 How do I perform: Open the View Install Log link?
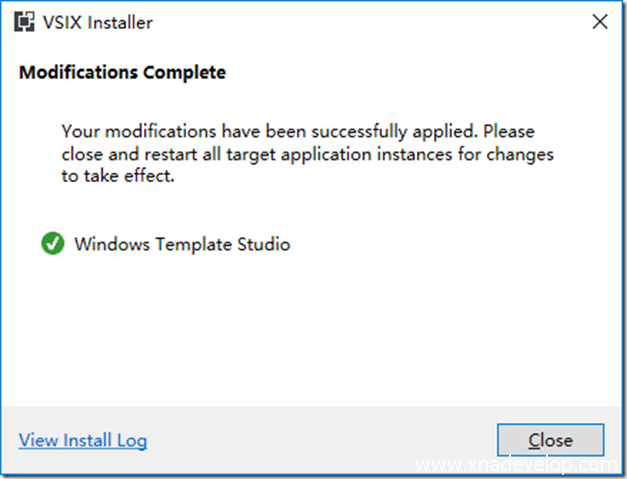83,440
